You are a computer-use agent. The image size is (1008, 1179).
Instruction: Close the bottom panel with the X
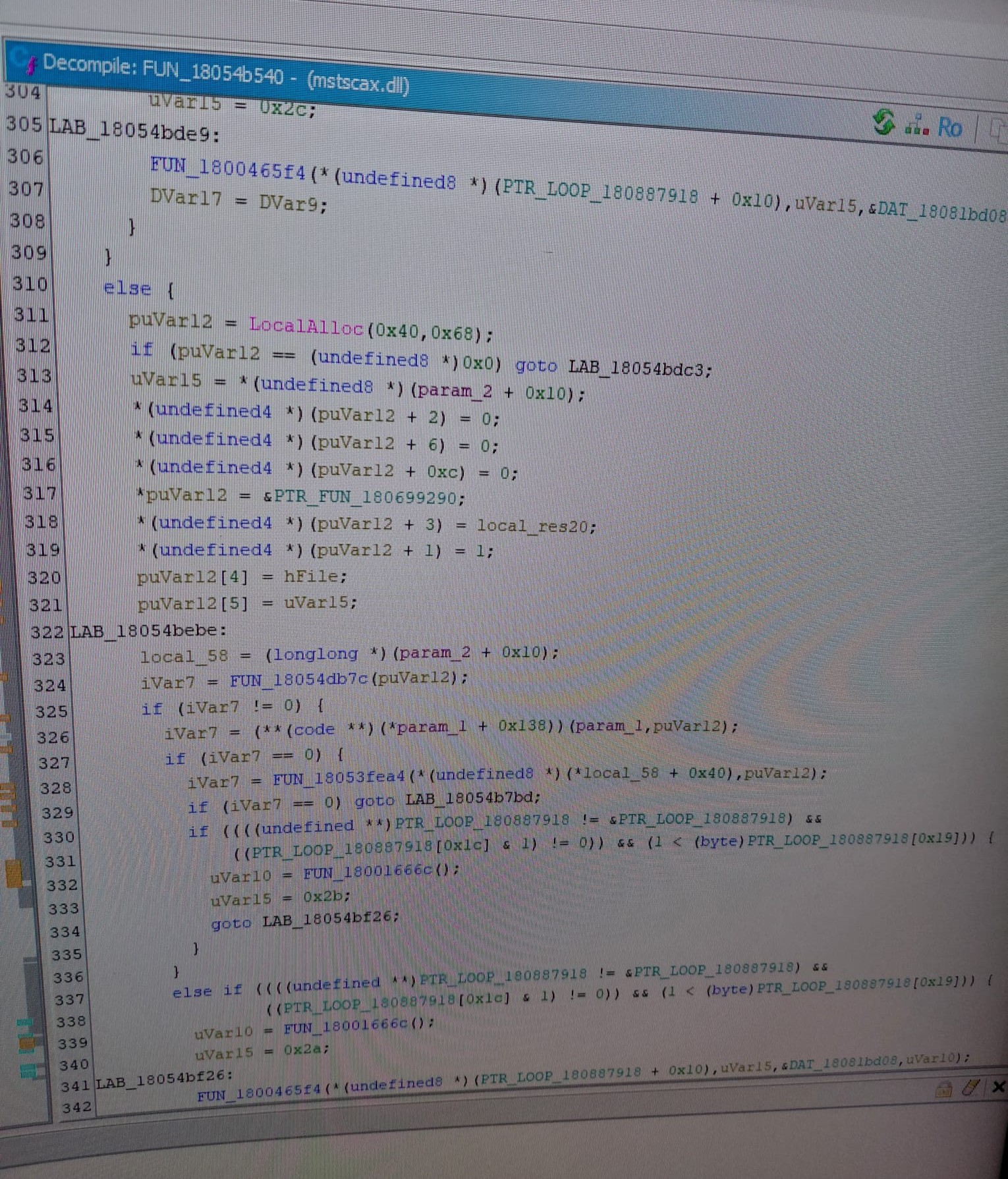pos(998,1086)
